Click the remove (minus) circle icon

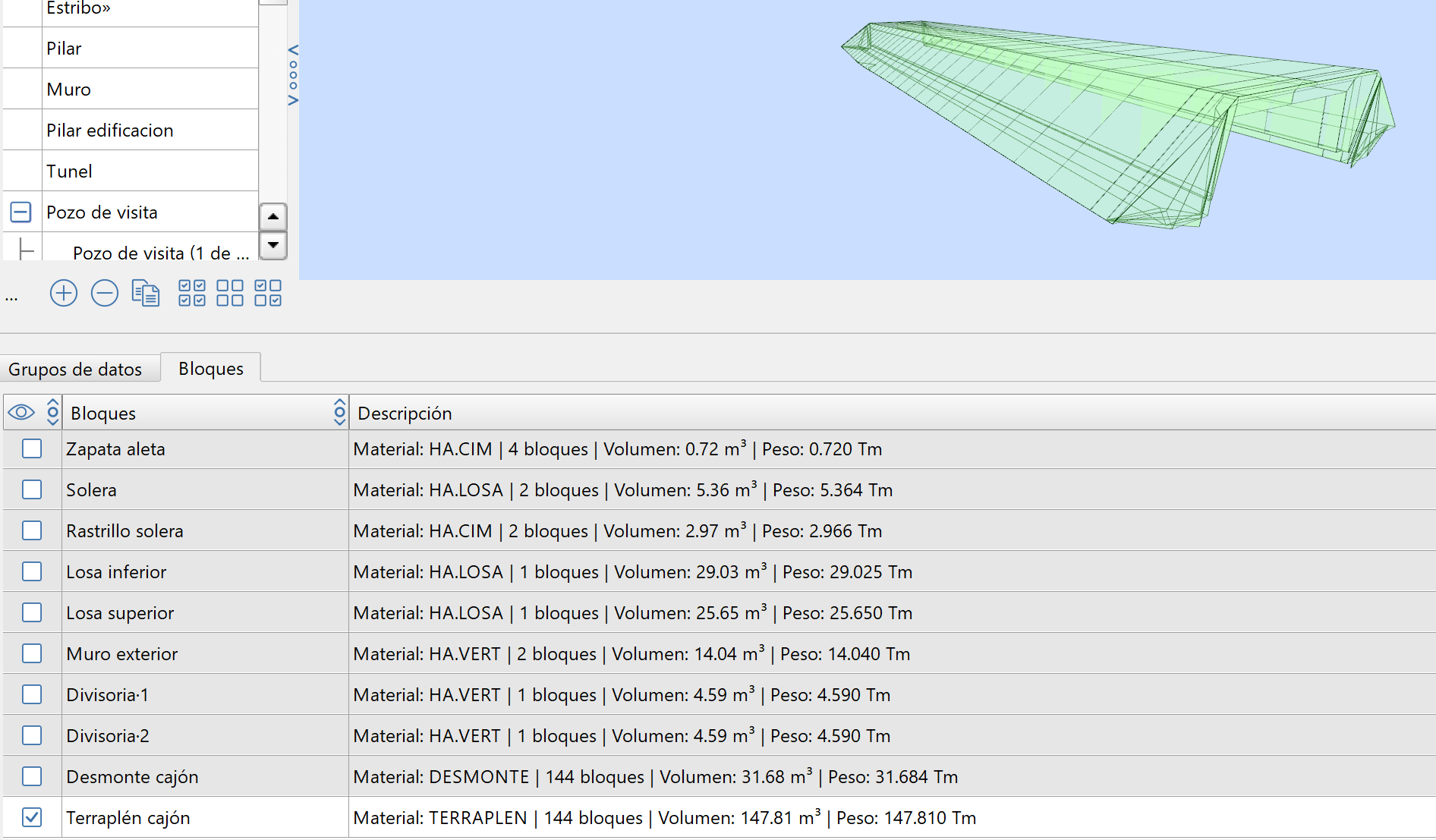coord(105,293)
